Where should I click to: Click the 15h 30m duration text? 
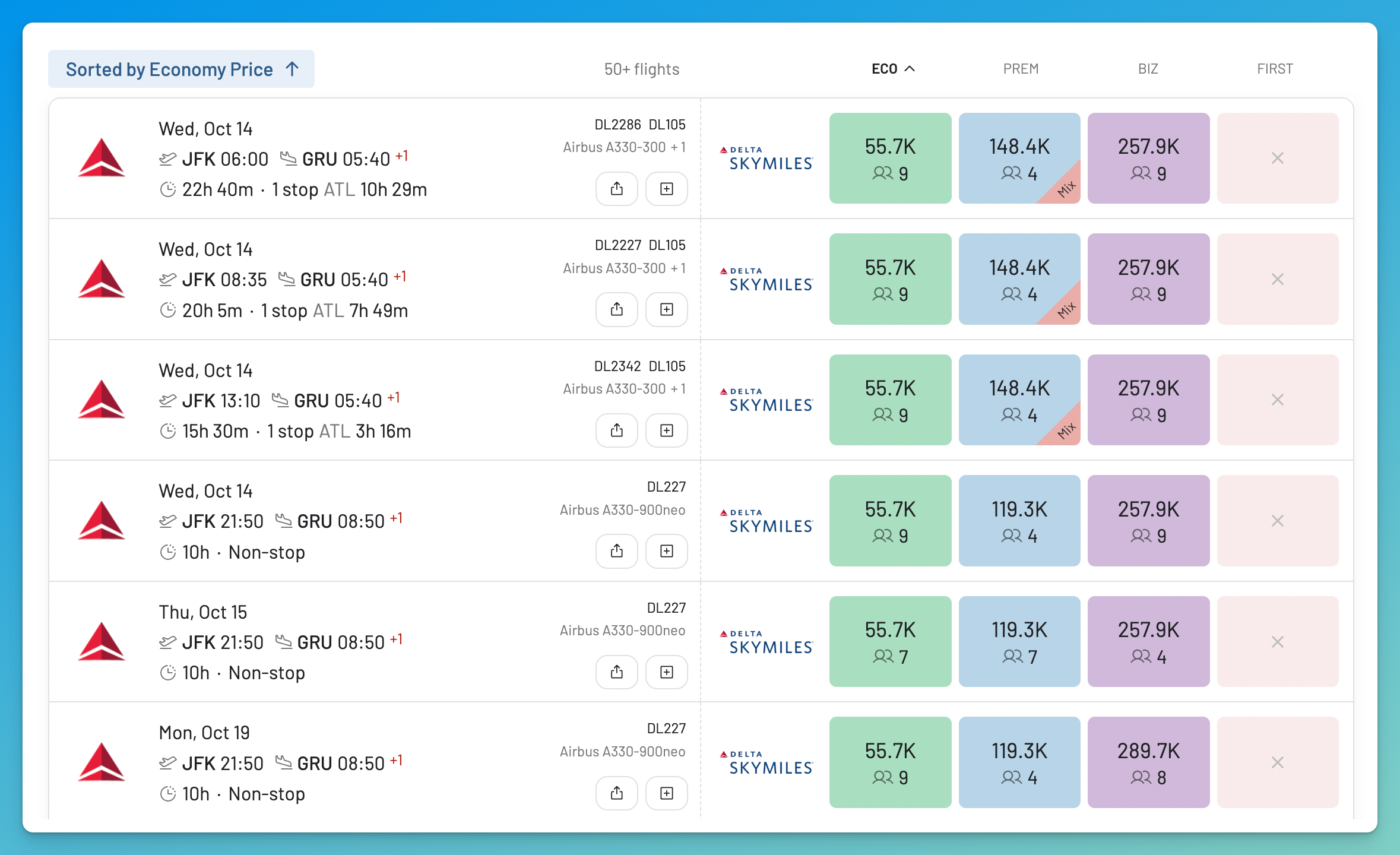215,431
